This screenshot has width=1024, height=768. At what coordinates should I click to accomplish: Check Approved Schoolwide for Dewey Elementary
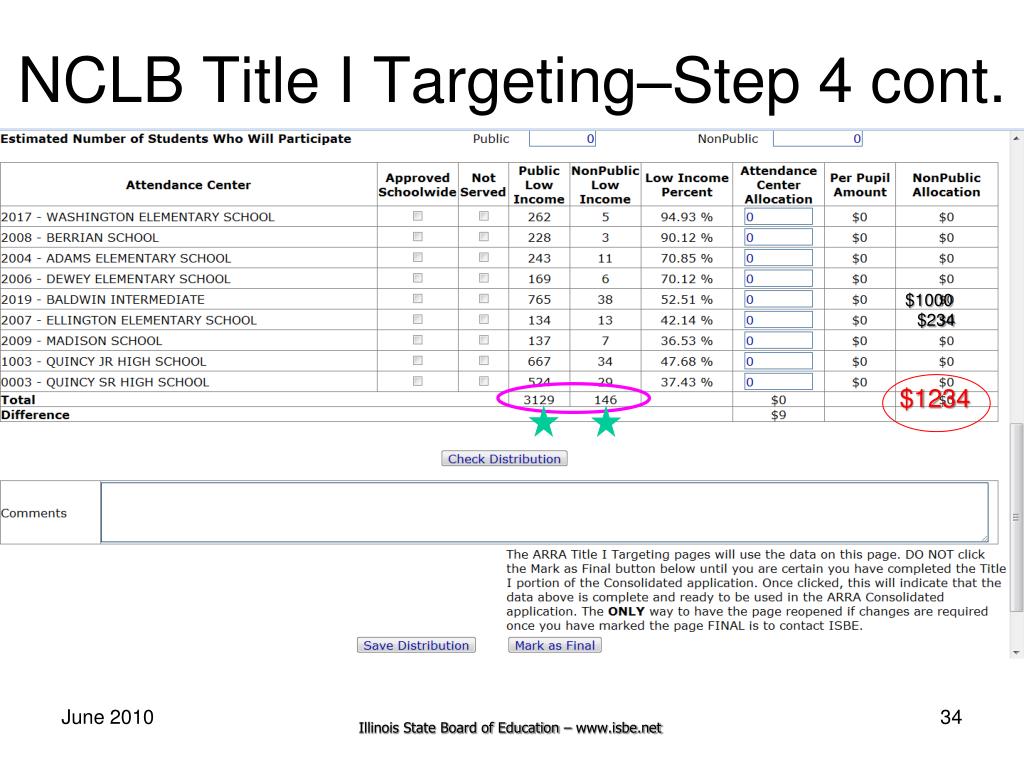418,278
